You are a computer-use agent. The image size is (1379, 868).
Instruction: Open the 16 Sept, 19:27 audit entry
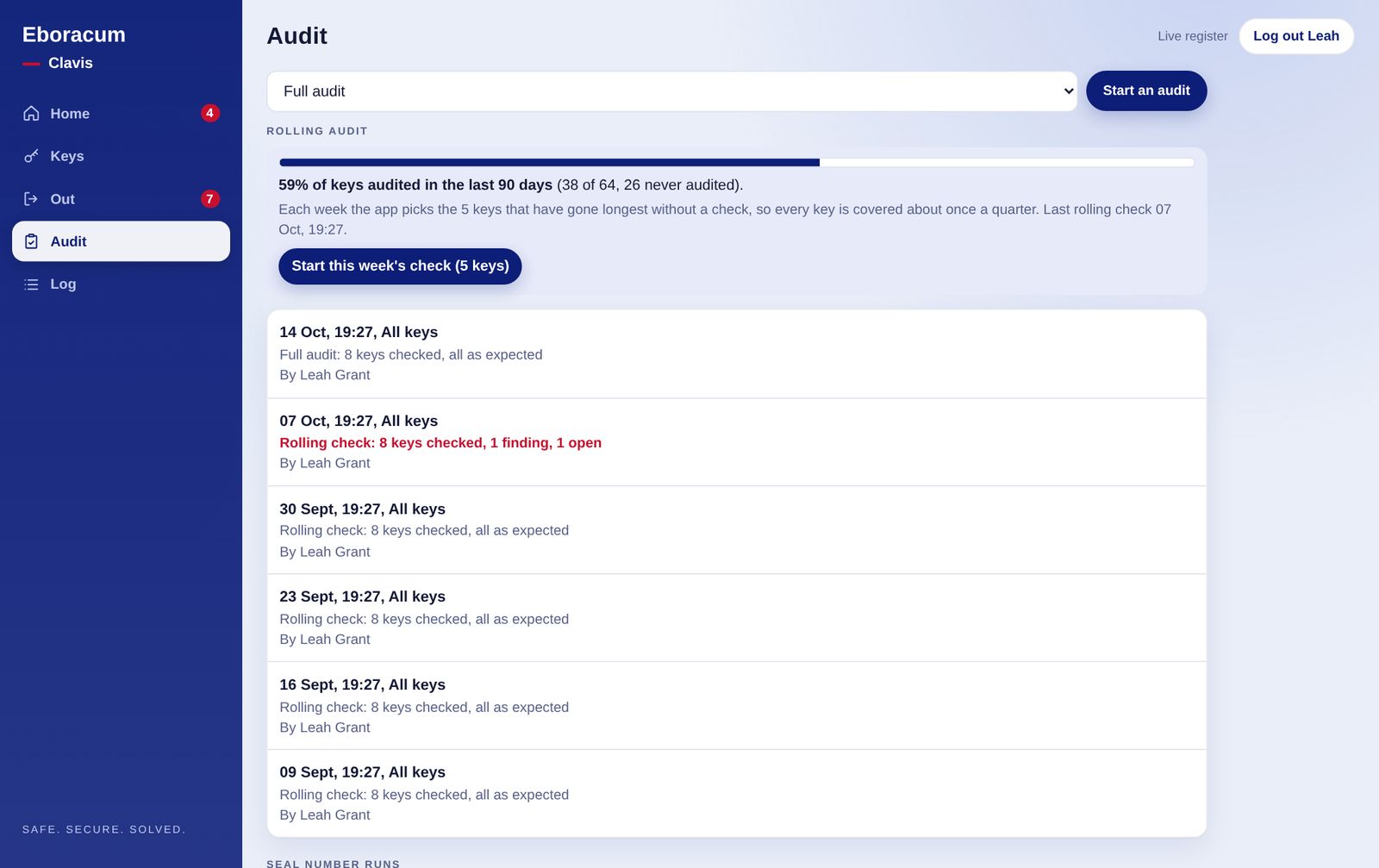[737, 706]
